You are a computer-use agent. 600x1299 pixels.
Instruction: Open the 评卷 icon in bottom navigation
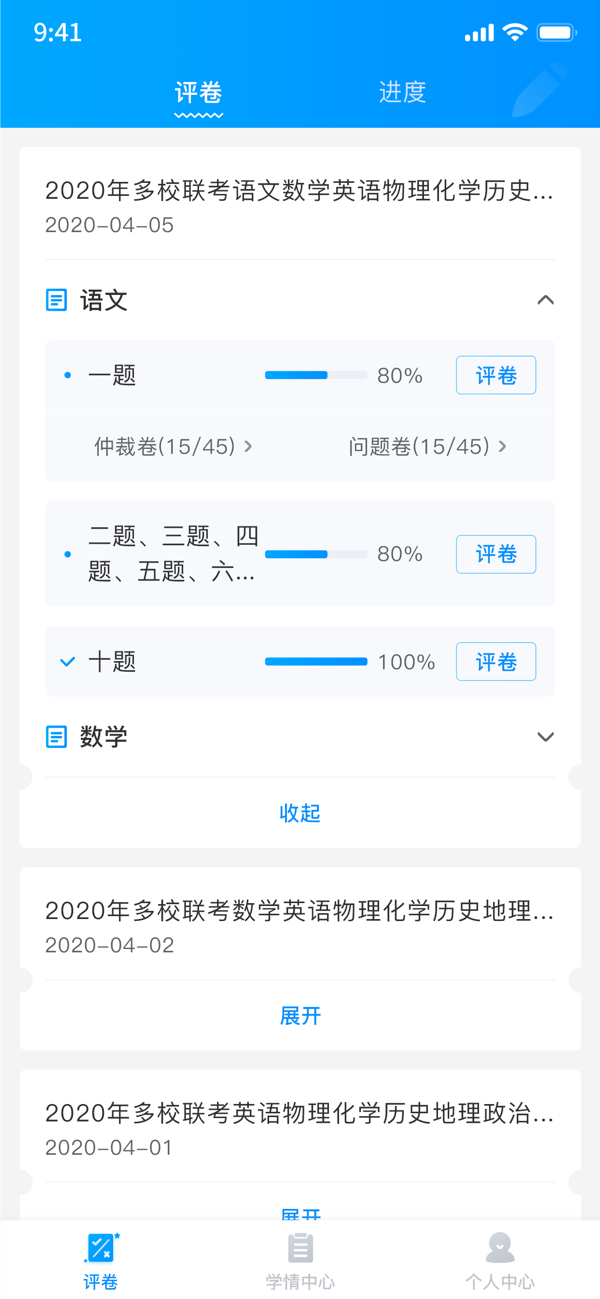(x=100, y=1249)
